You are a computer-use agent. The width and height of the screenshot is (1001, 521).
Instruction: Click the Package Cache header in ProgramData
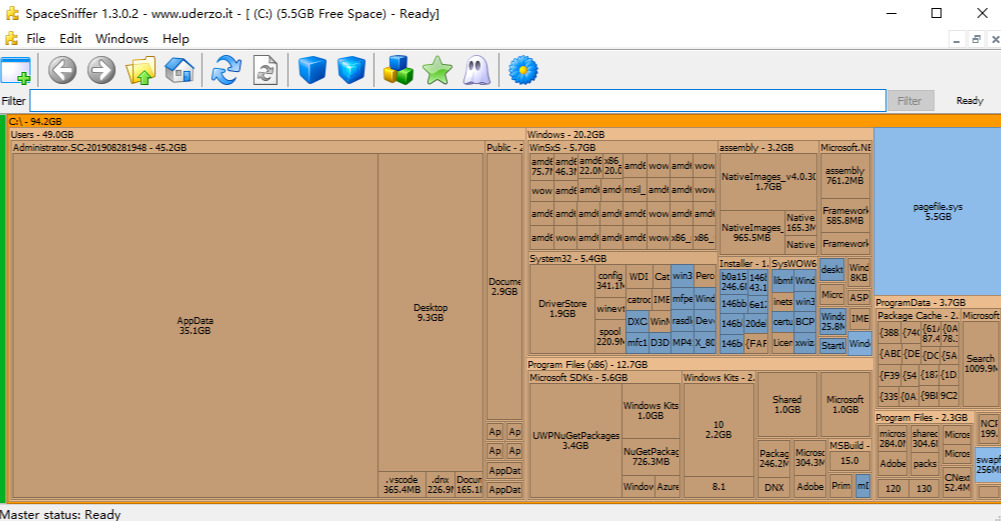pyautogui.click(x=918, y=315)
